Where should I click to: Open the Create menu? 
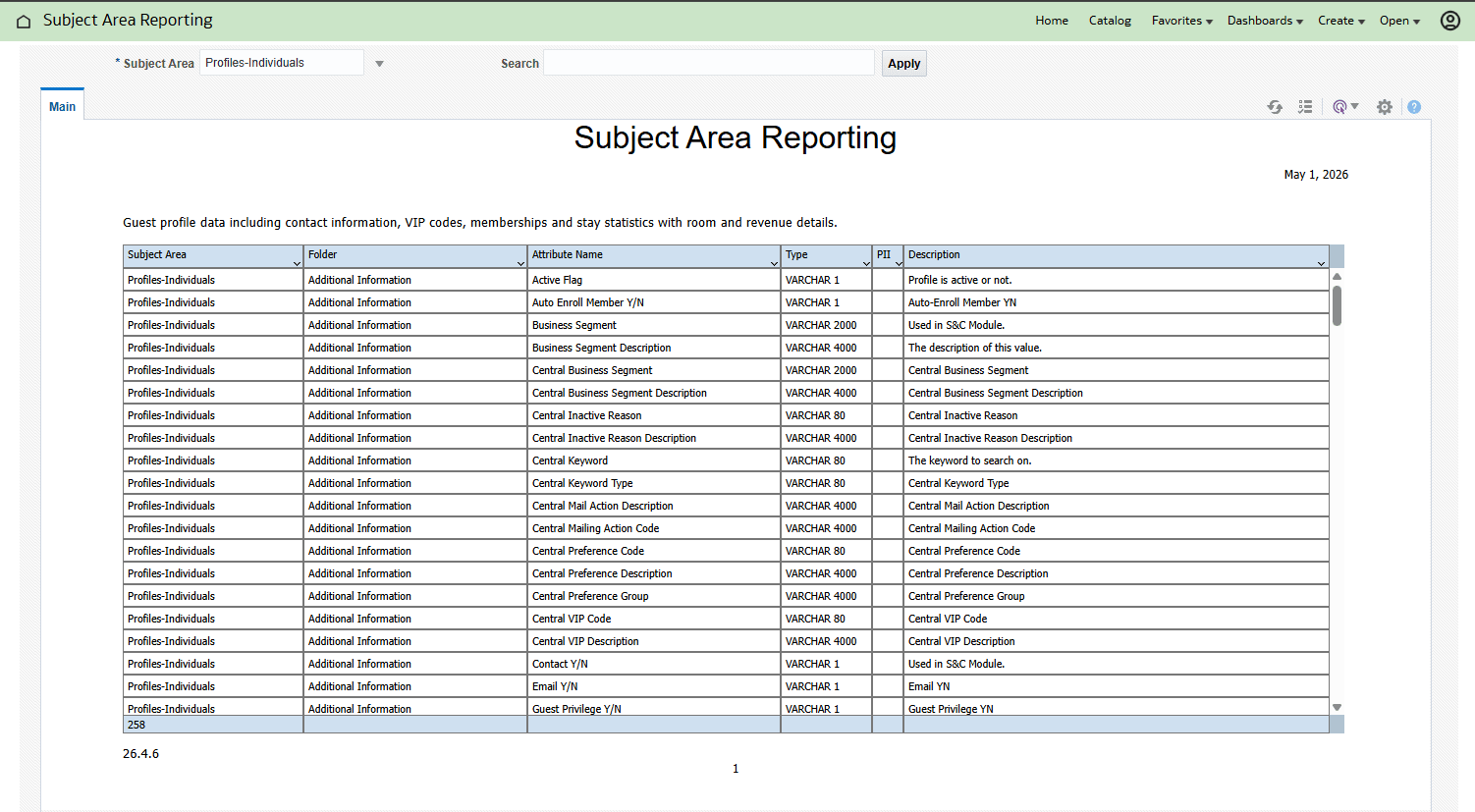tap(1341, 21)
